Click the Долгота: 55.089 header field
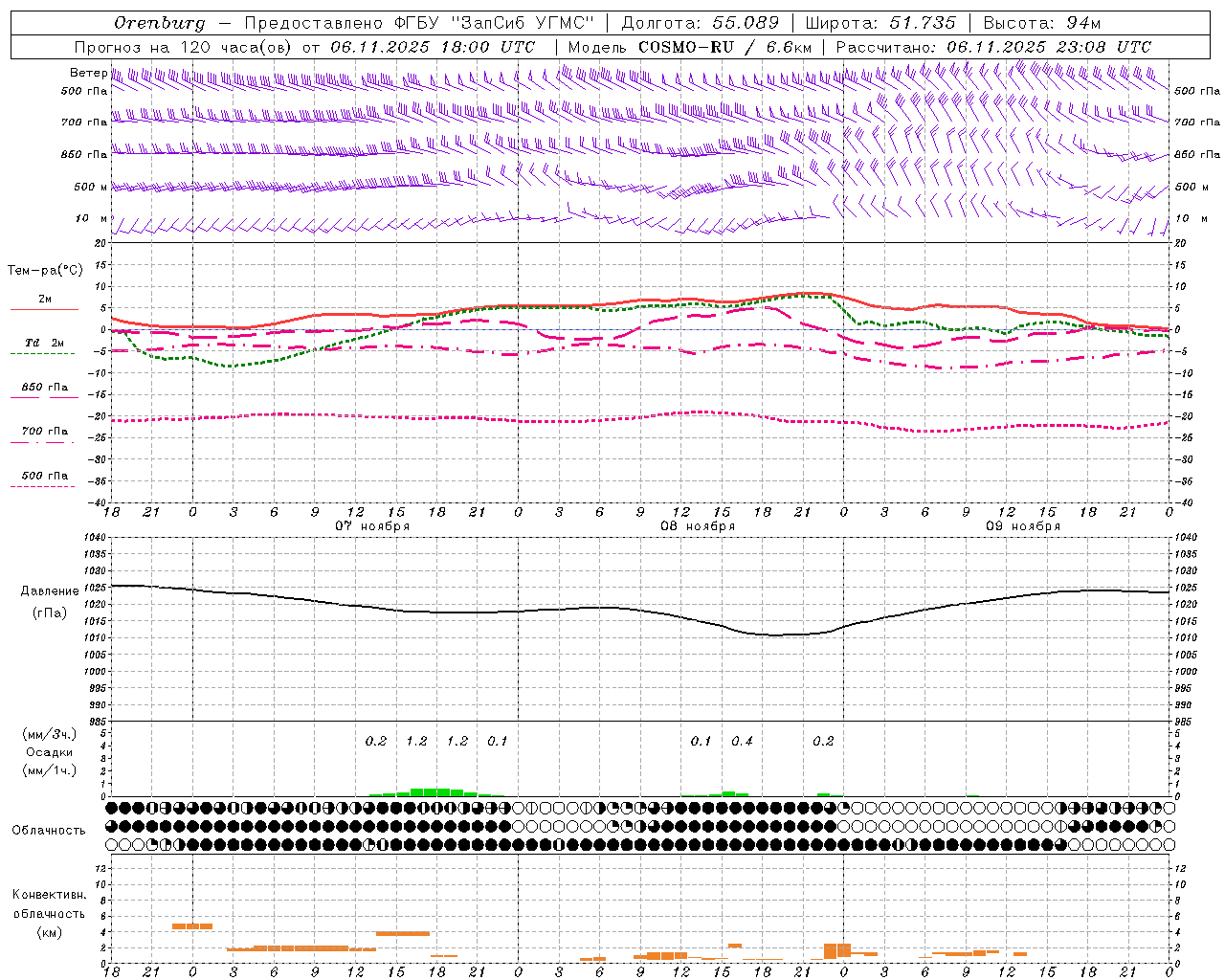This screenshot has height=980, width=1225. [x=700, y=23]
